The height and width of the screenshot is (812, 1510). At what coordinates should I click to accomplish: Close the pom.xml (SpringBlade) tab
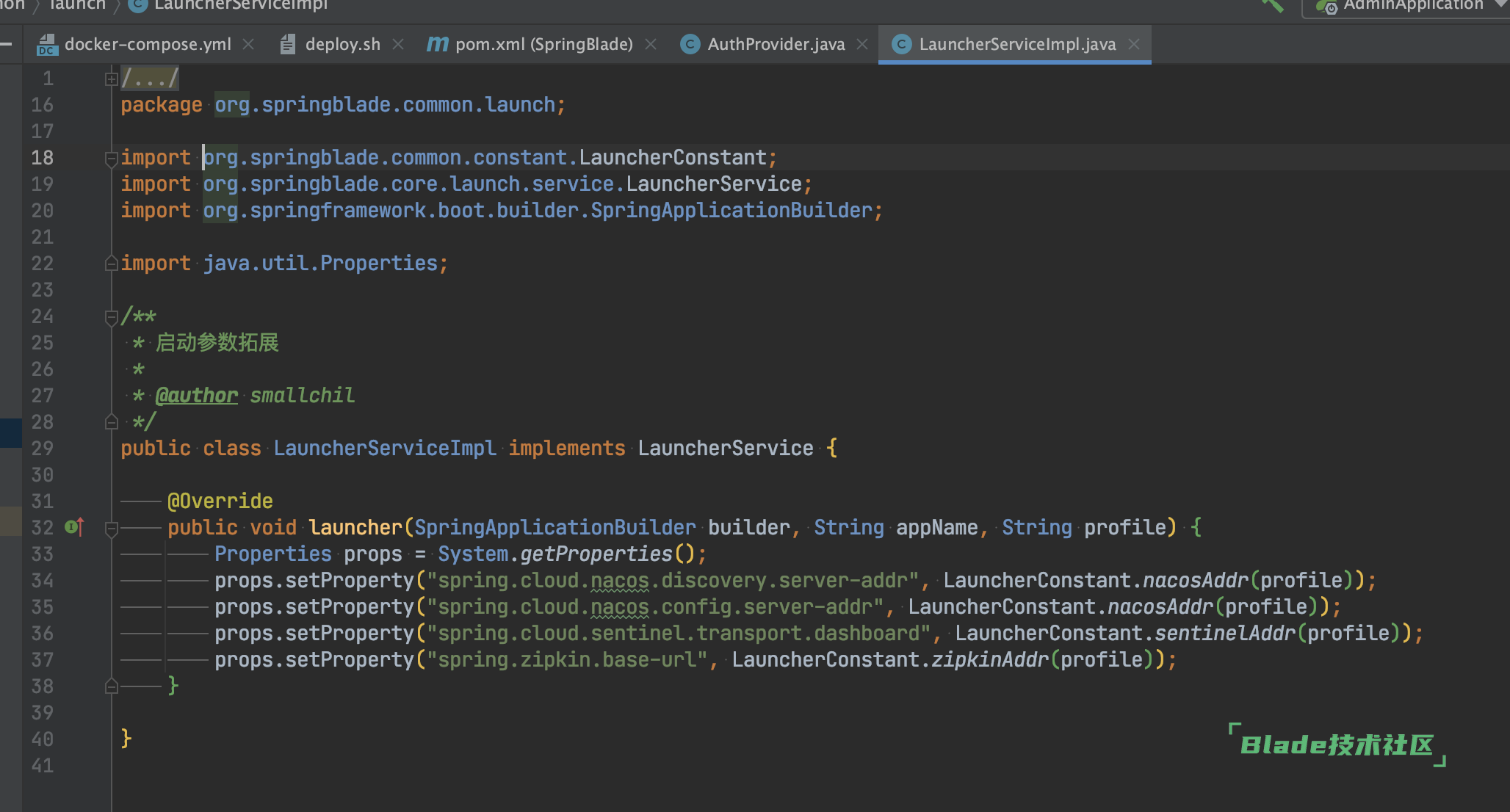coord(651,44)
